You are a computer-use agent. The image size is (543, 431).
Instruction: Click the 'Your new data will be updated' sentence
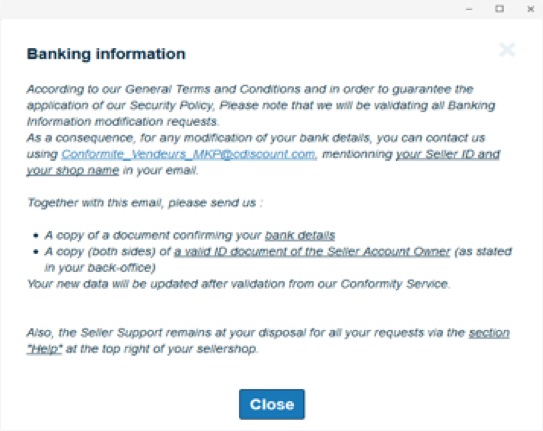click(x=239, y=284)
